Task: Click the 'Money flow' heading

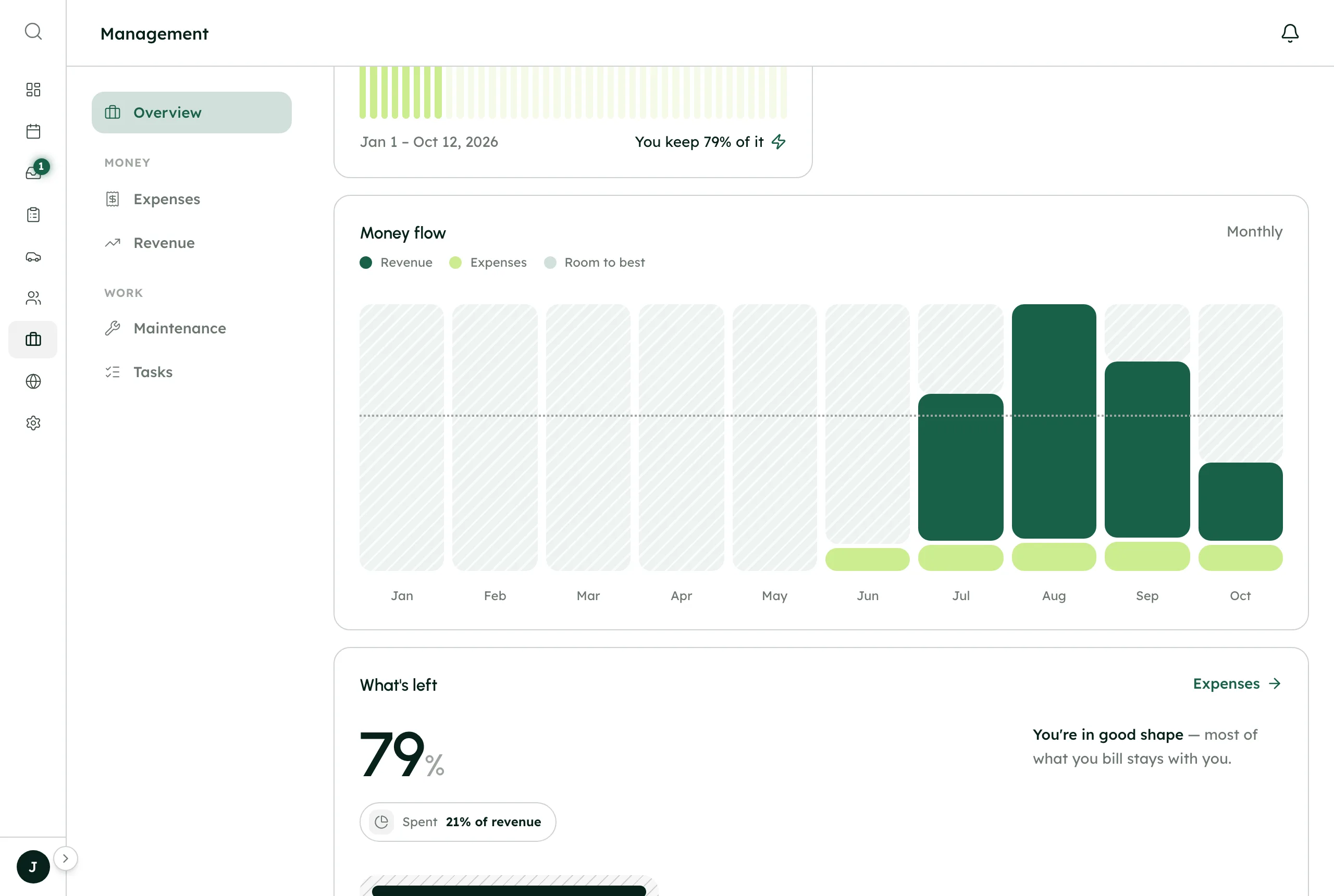Action: click(403, 233)
